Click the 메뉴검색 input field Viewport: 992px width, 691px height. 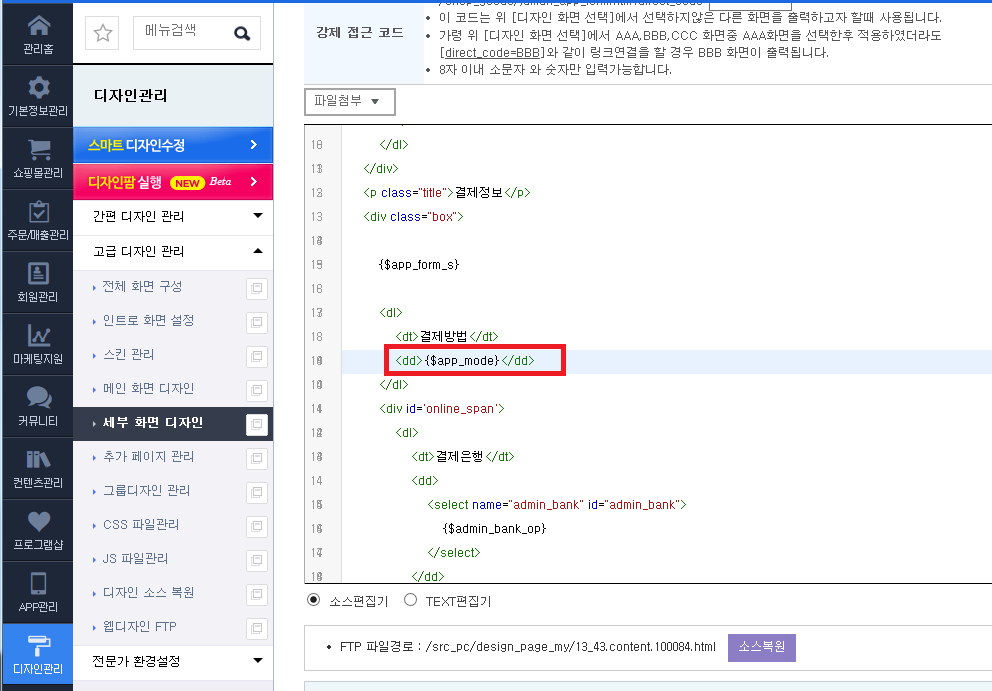click(x=183, y=33)
